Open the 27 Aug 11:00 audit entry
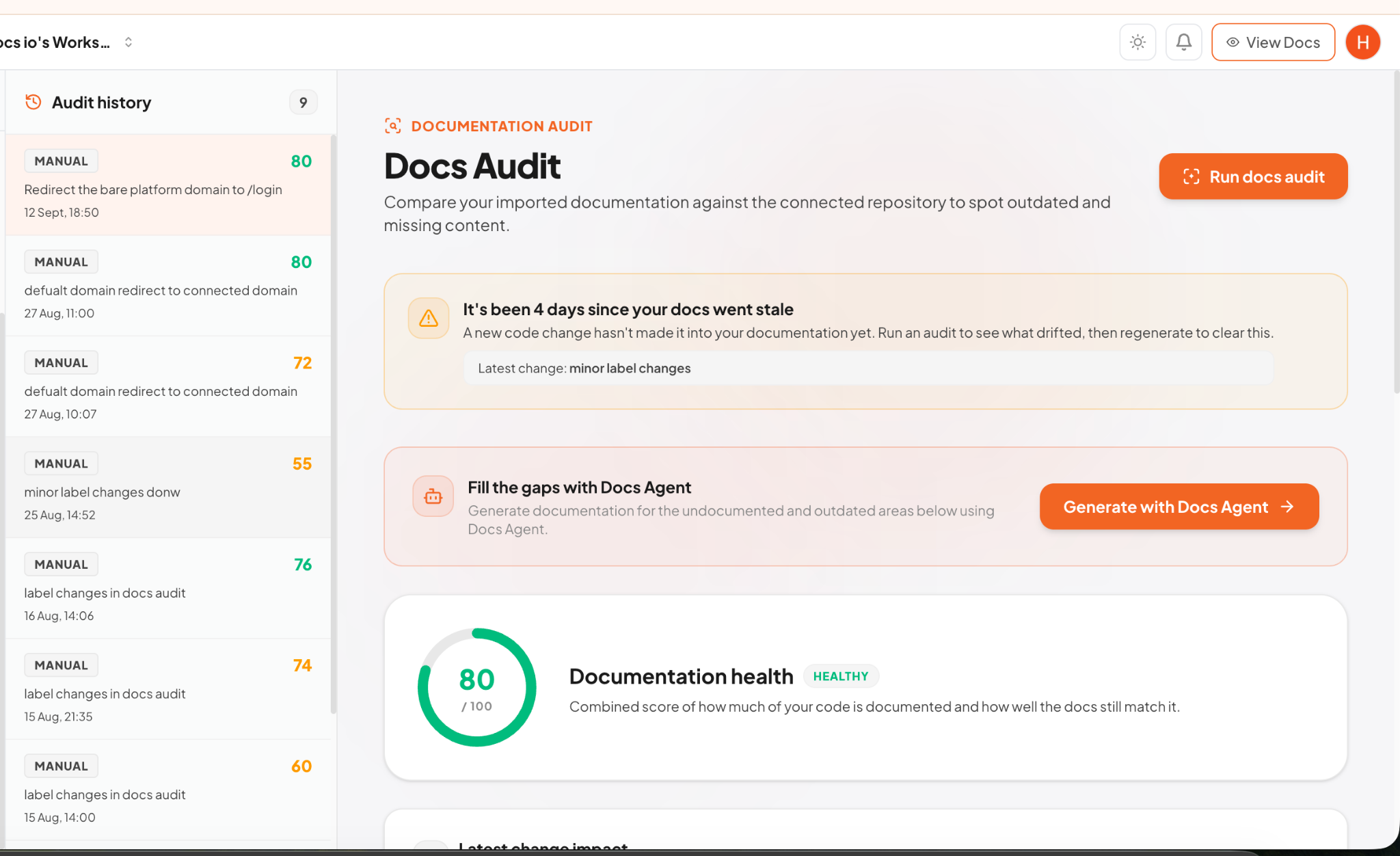The width and height of the screenshot is (1400, 856). [x=168, y=286]
